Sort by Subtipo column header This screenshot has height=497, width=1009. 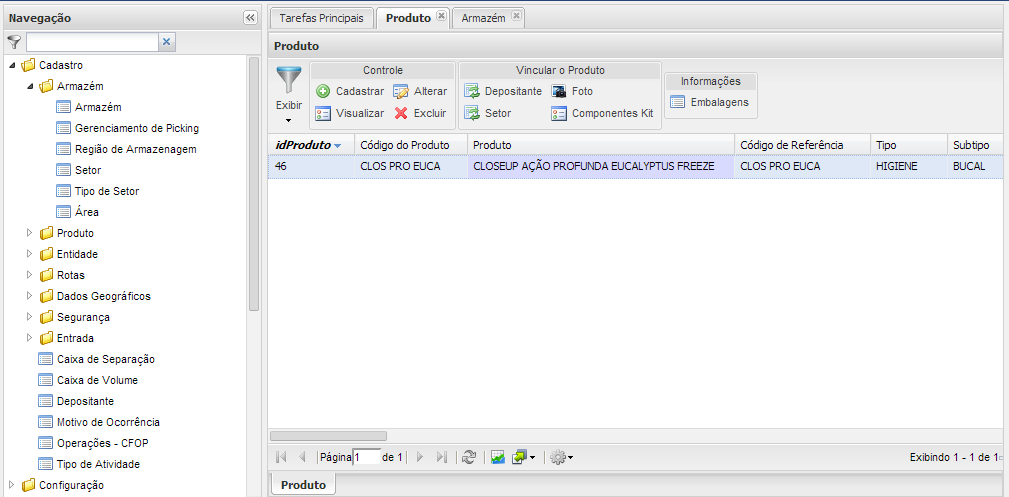click(975, 145)
